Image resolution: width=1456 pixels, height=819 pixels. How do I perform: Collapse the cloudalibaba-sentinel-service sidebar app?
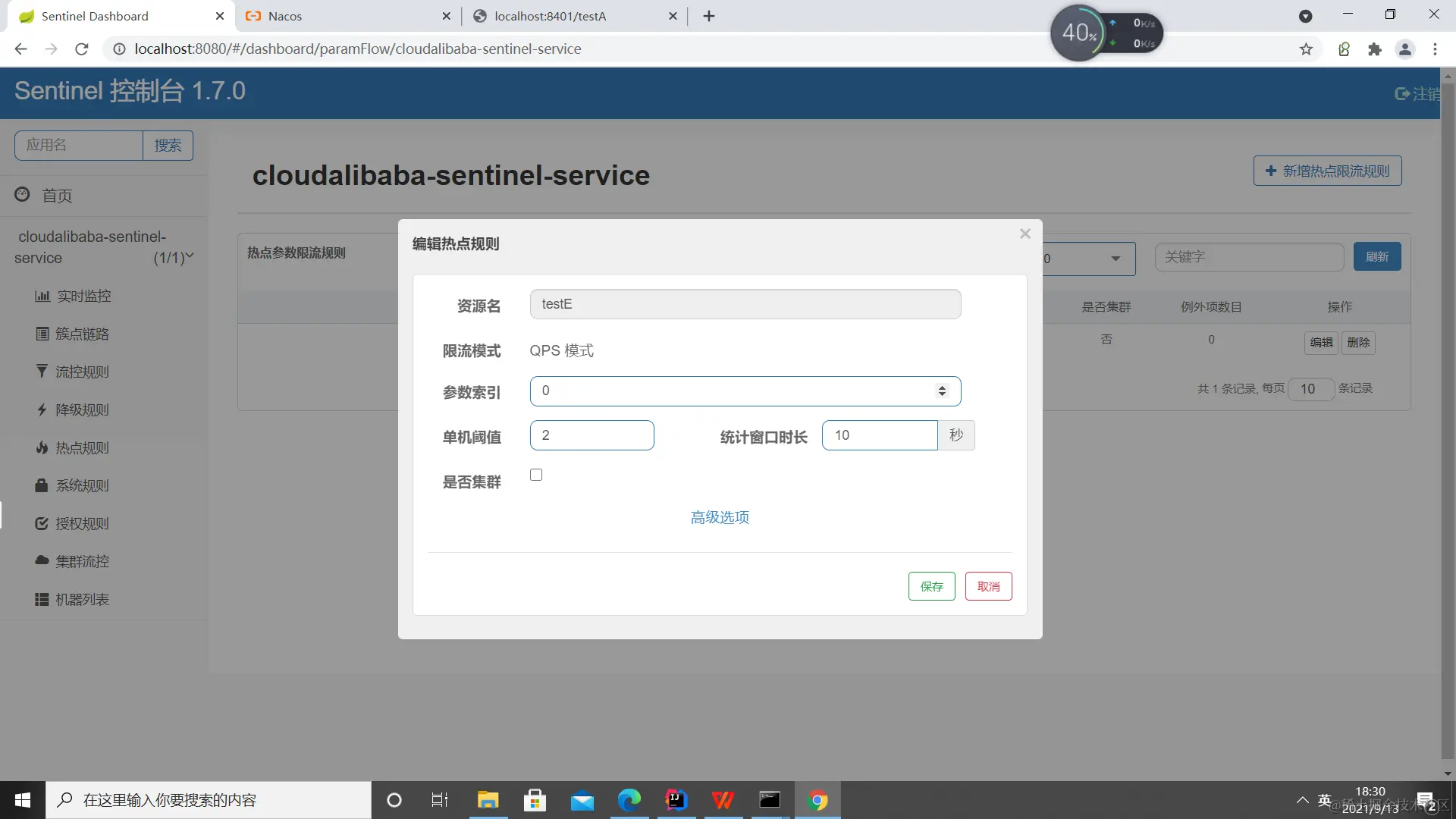189,256
